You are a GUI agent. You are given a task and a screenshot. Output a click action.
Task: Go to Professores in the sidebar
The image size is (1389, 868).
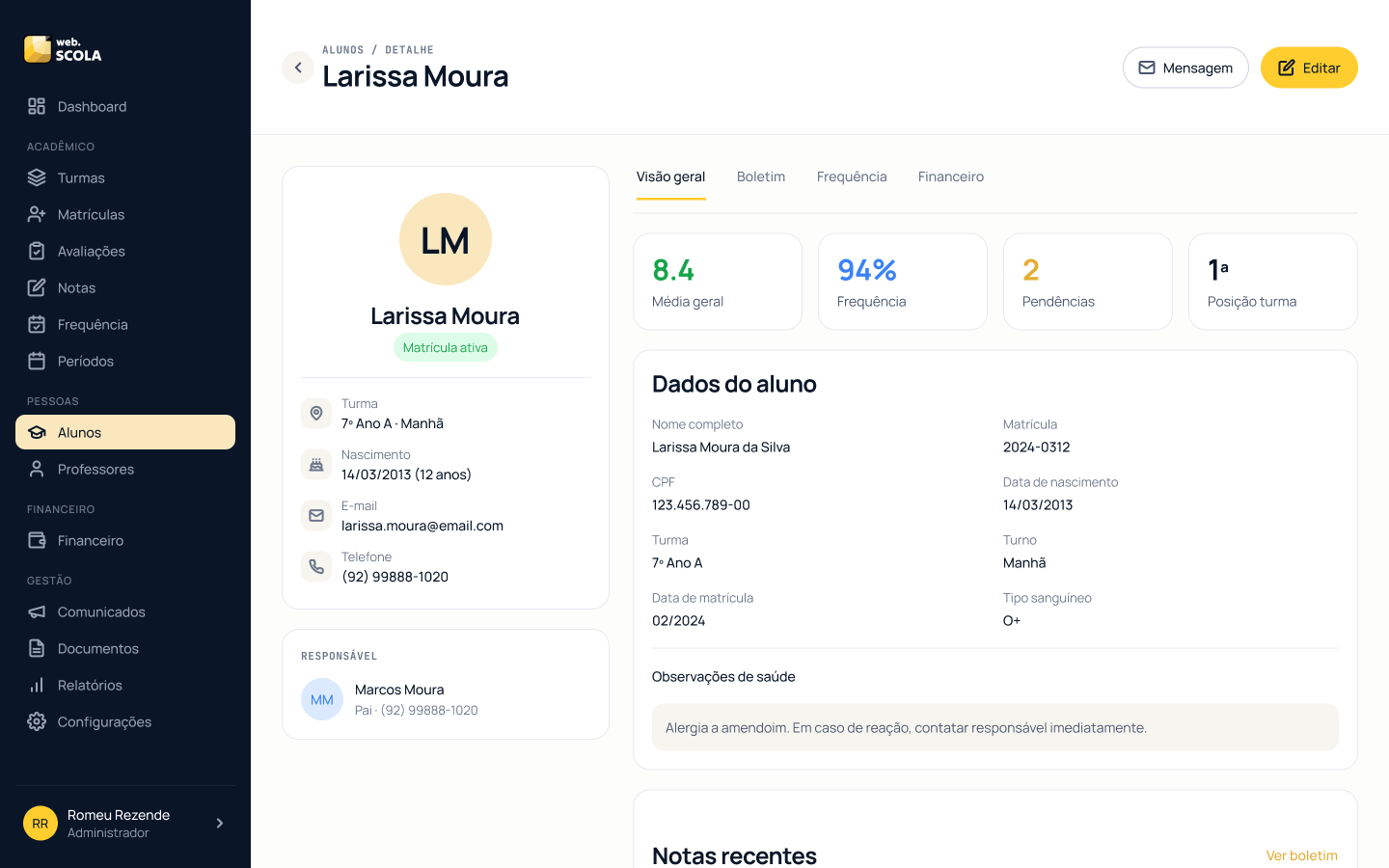click(125, 469)
